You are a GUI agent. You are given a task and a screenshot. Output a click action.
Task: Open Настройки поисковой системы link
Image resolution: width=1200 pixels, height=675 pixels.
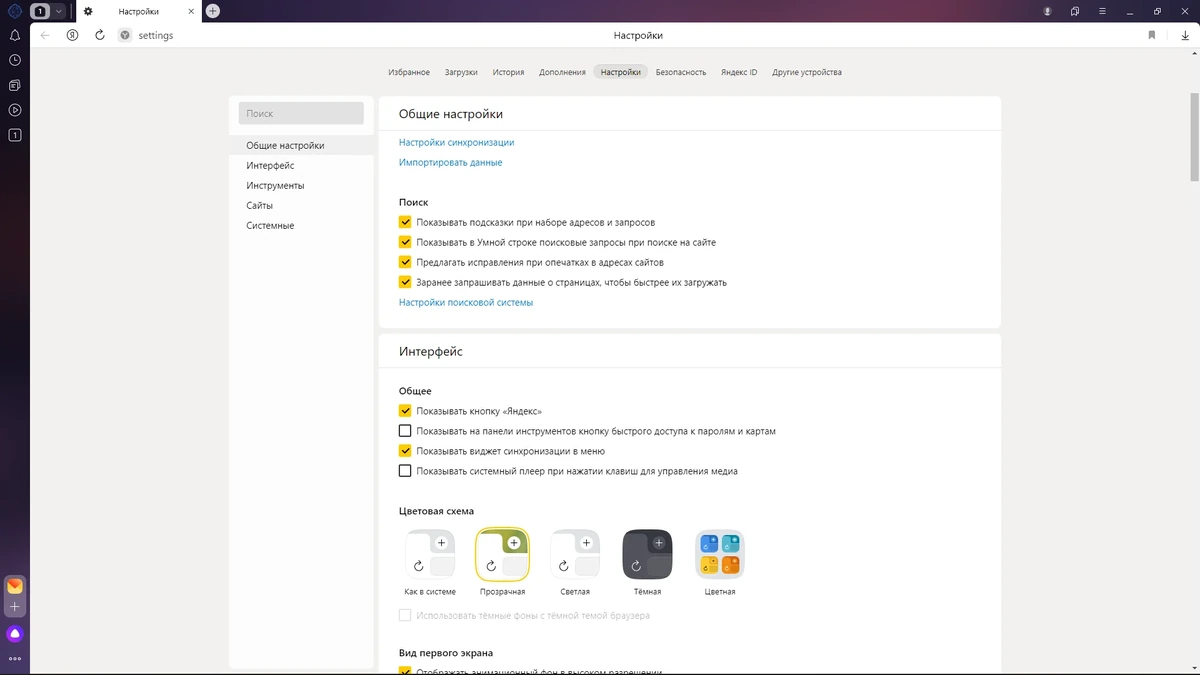[466, 302]
